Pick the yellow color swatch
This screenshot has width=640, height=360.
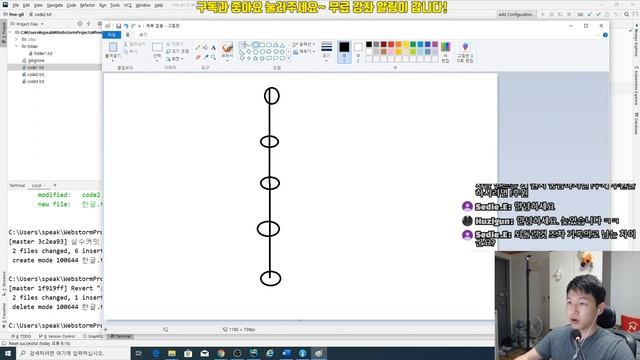(x=406, y=44)
